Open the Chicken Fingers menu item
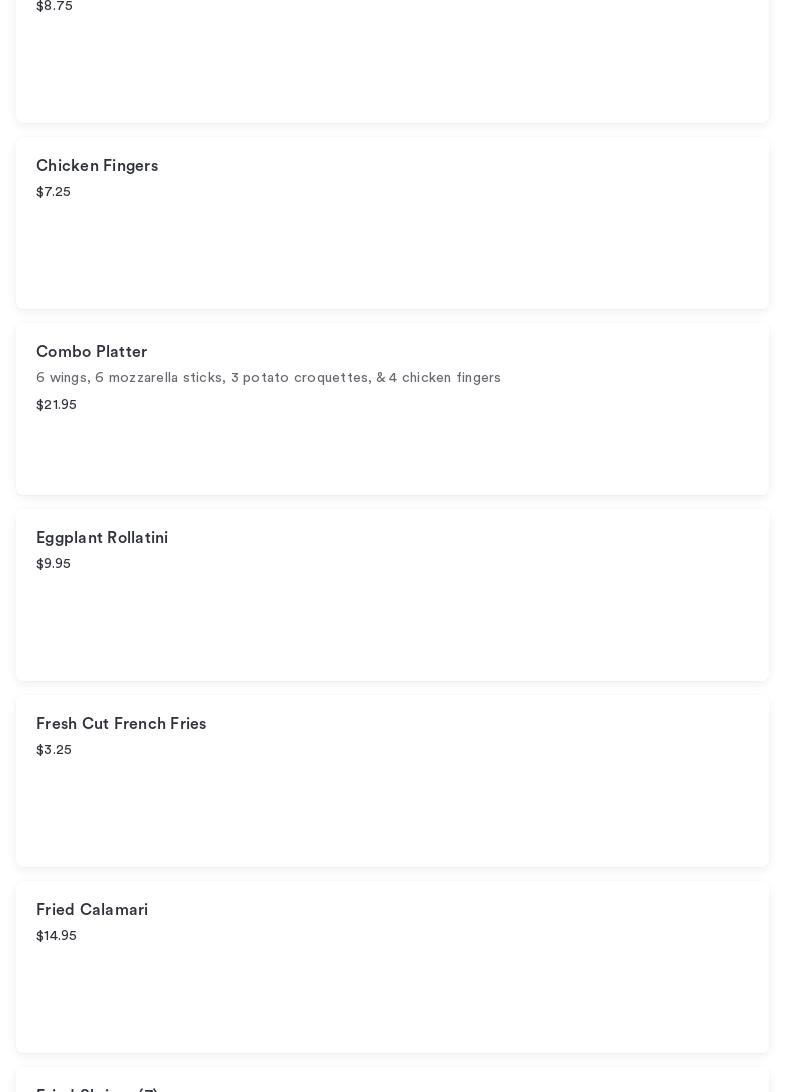Image resolution: width=785 pixels, height=1092 pixels. (x=97, y=166)
